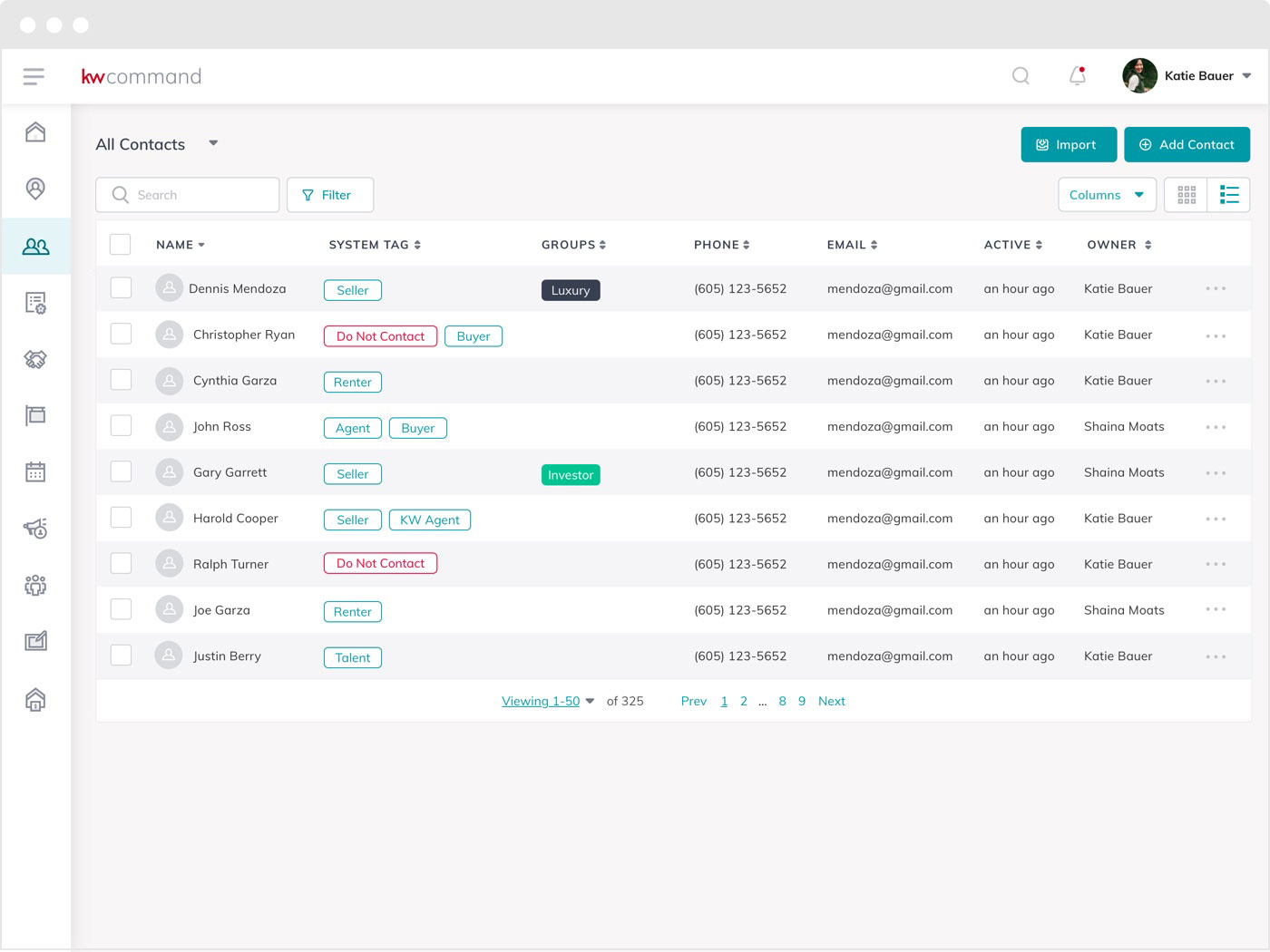The height and width of the screenshot is (952, 1270).
Task: Click the Investor group tag
Action: pos(571,474)
